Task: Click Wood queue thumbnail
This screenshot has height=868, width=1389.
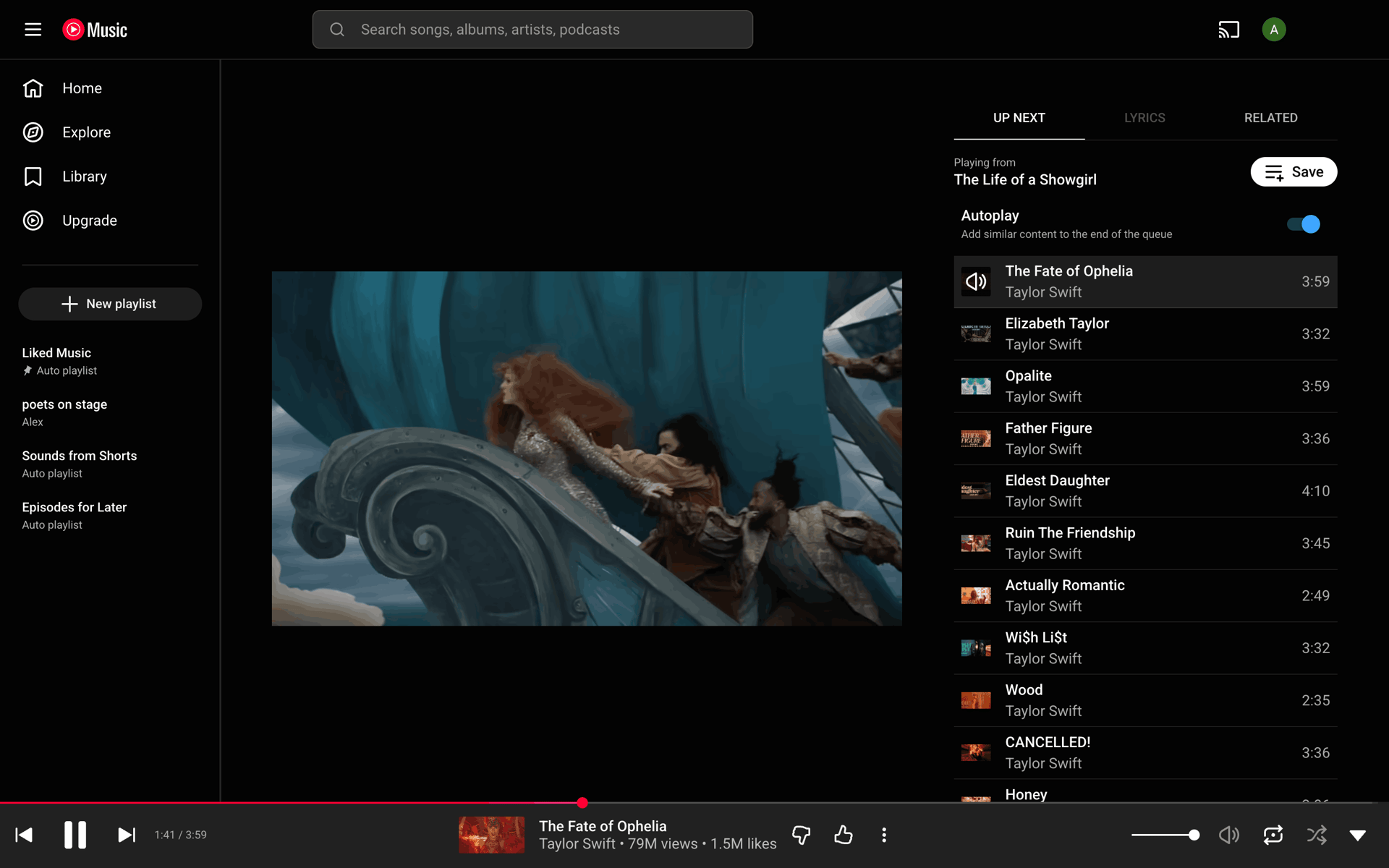Action: tap(976, 700)
